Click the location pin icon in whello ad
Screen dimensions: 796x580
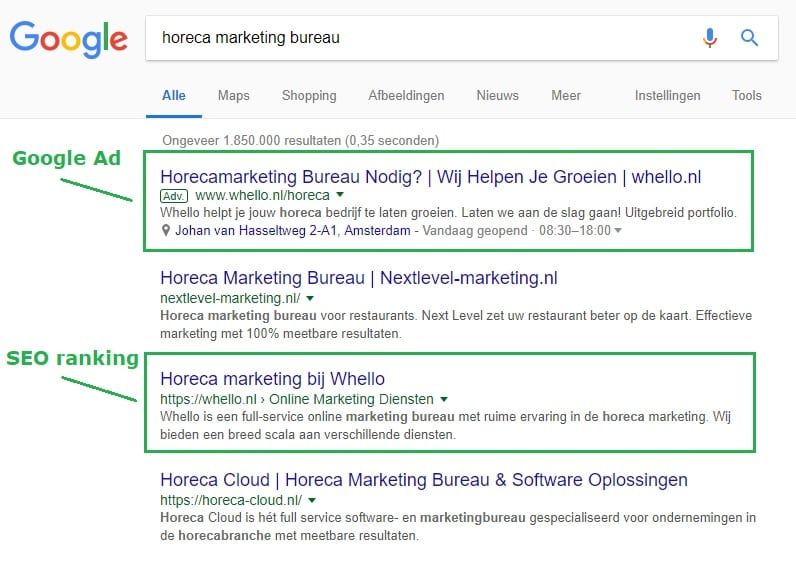(165, 231)
